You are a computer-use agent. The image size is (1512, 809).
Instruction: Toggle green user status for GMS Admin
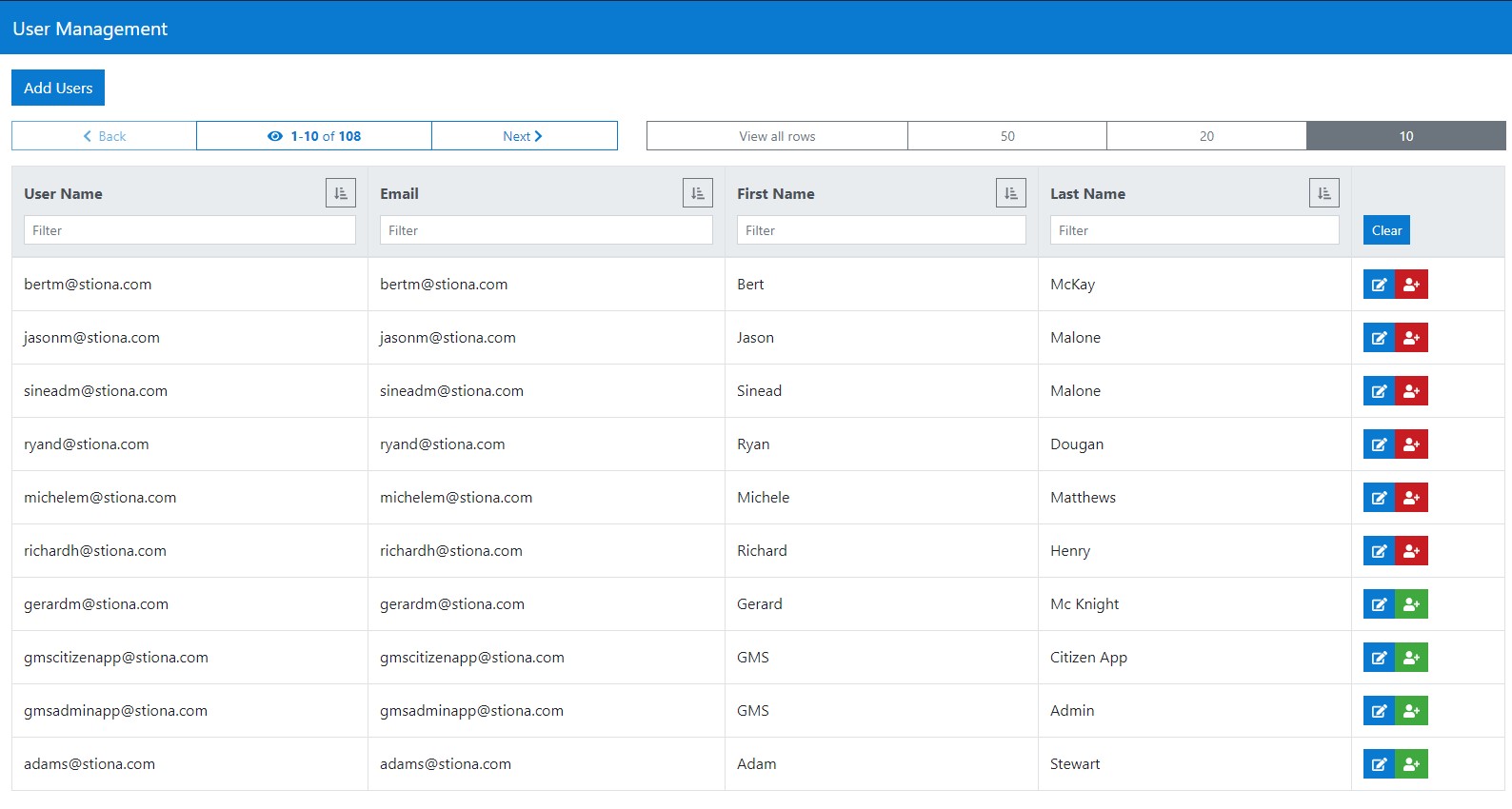(1411, 711)
